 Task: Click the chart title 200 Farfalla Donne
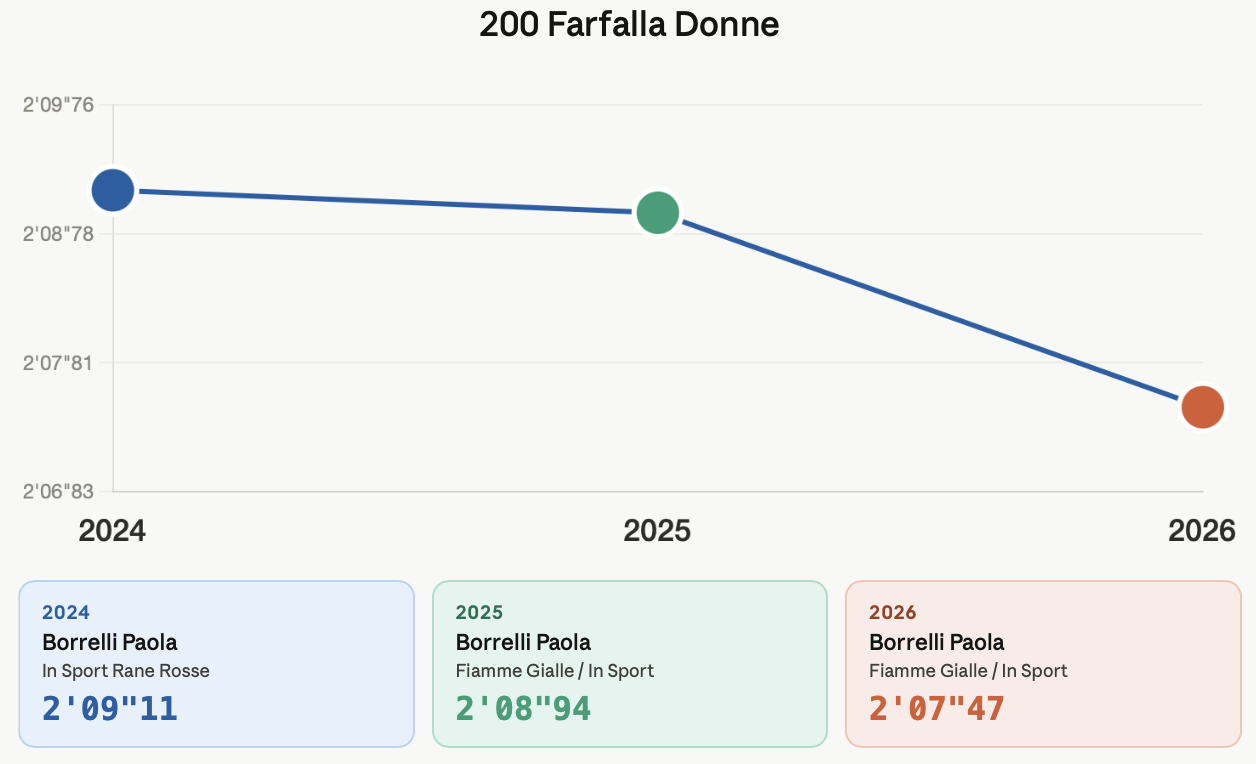629,24
